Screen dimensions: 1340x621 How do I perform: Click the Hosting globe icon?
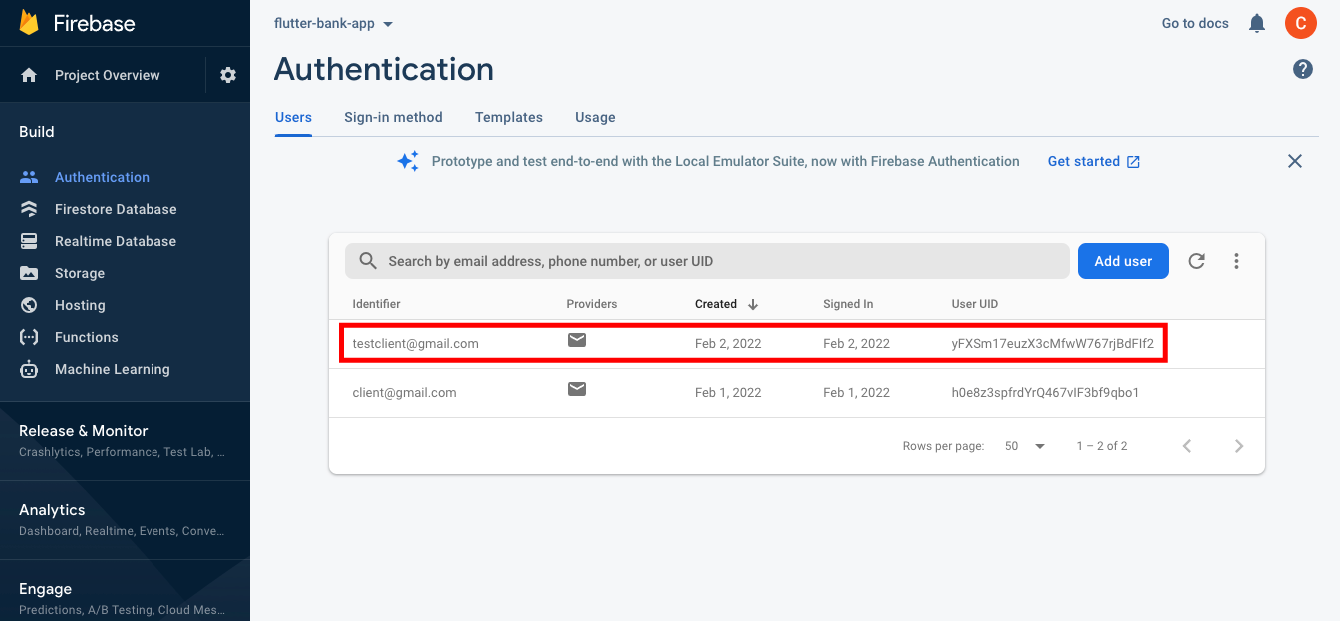point(29,305)
